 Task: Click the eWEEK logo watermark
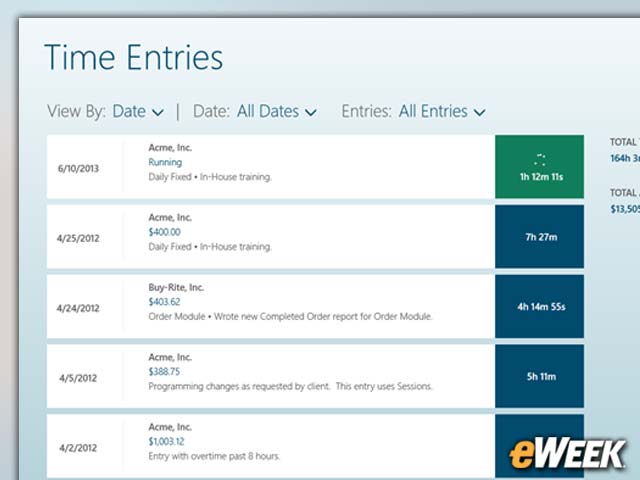coord(567,453)
